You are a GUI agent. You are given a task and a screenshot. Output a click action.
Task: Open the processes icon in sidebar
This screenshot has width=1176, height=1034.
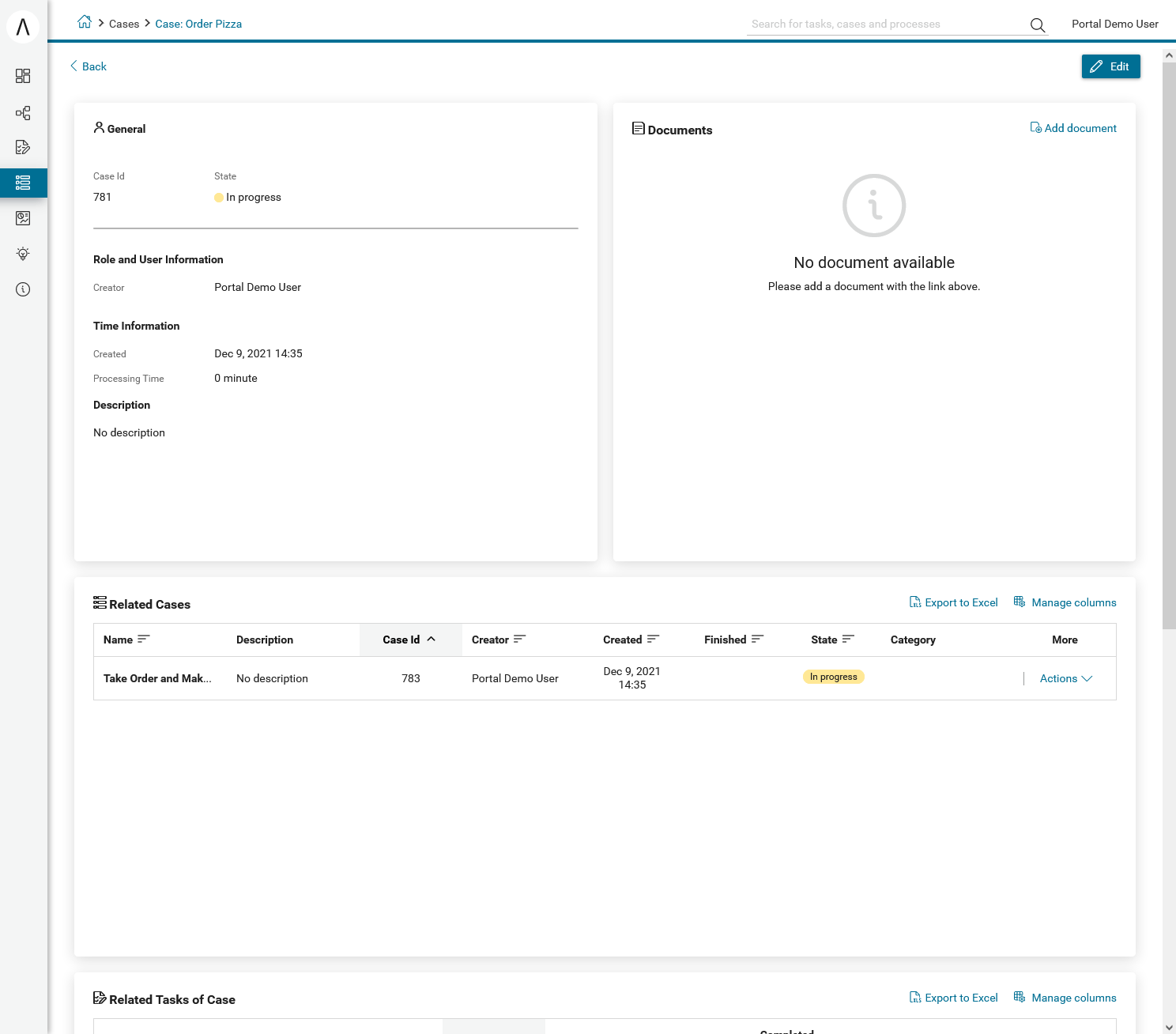pyautogui.click(x=23, y=113)
